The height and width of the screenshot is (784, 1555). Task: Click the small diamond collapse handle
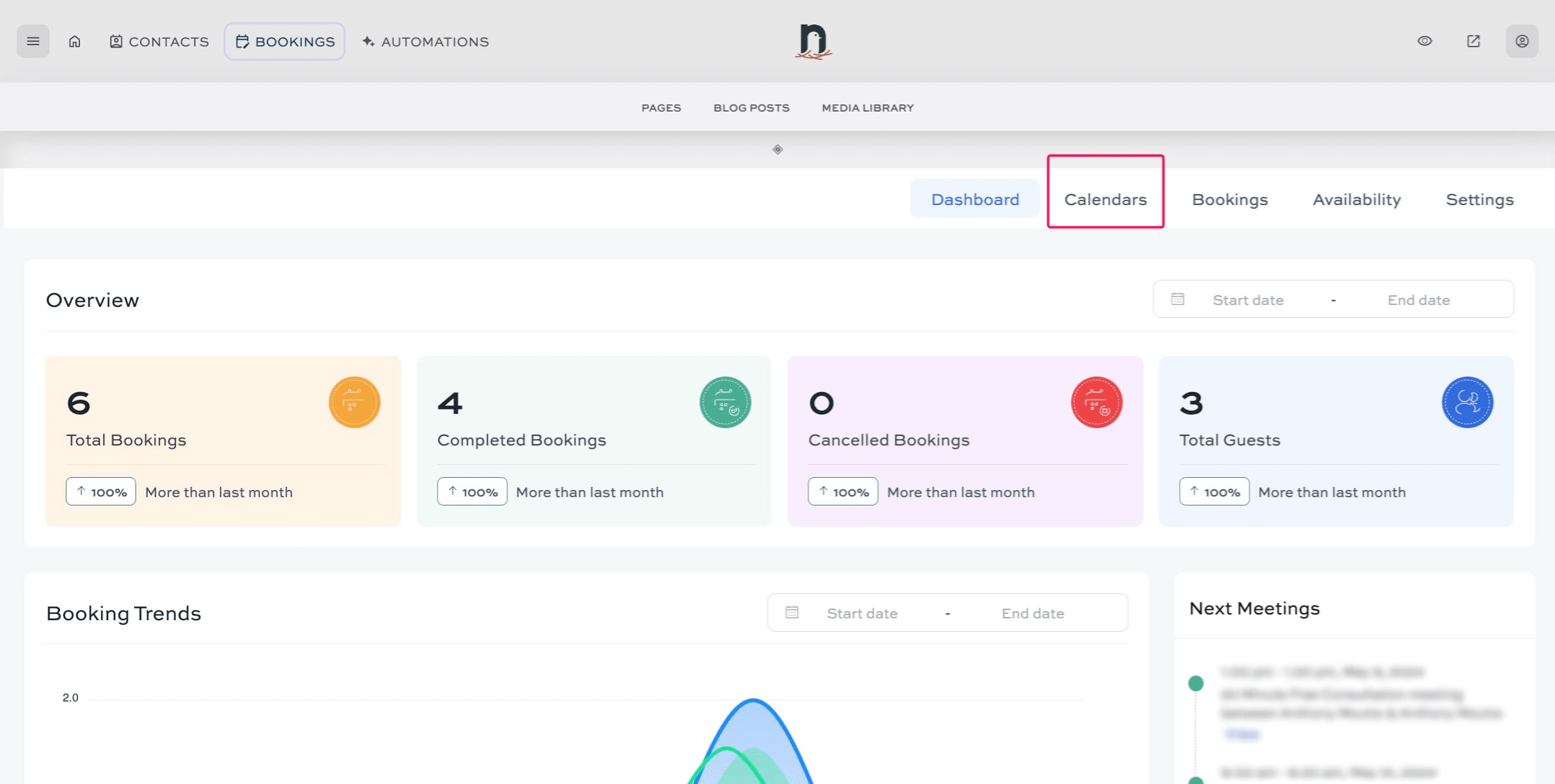click(778, 150)
